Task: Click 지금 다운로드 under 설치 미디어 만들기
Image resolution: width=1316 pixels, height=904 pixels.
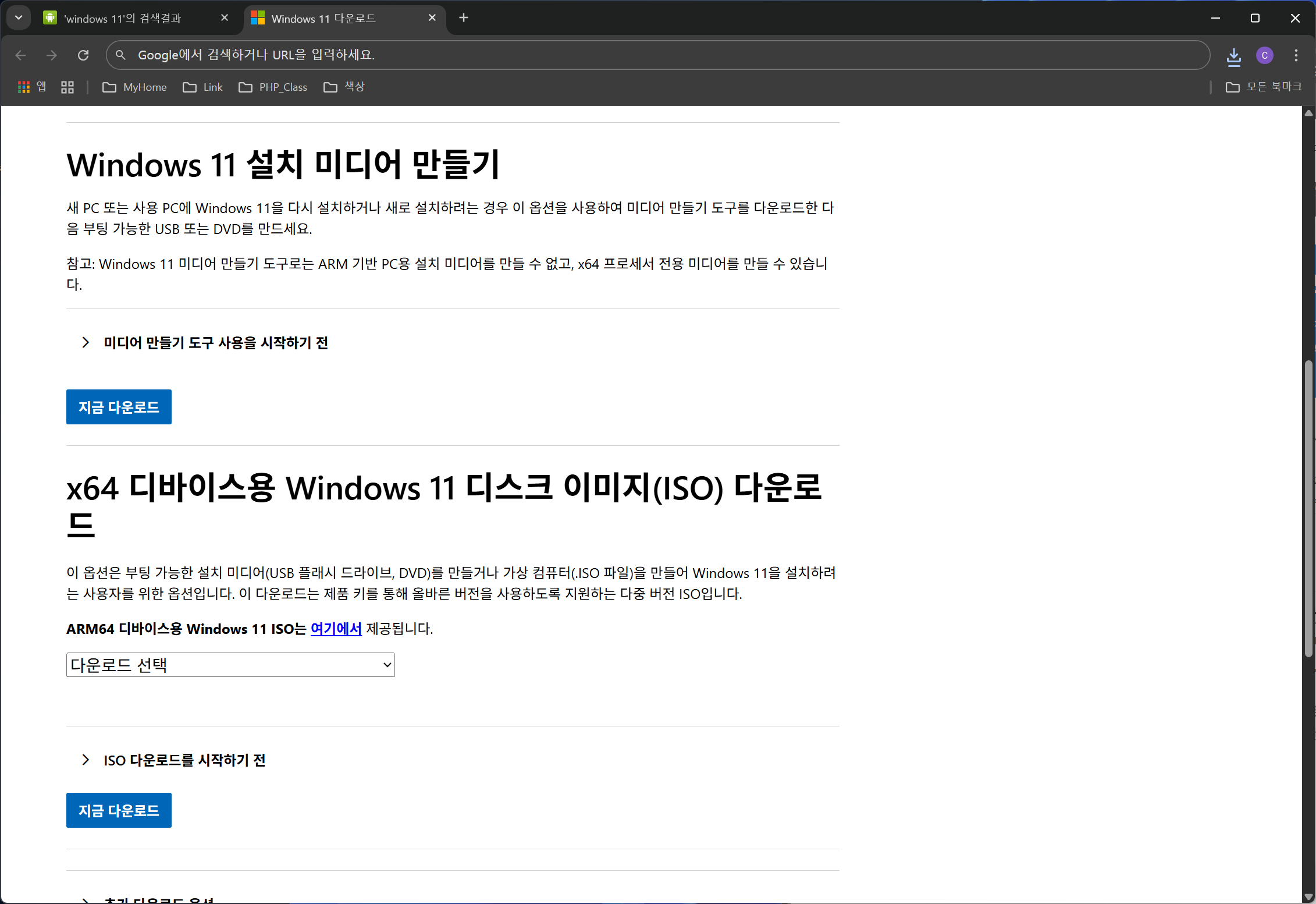Action: 119,407
